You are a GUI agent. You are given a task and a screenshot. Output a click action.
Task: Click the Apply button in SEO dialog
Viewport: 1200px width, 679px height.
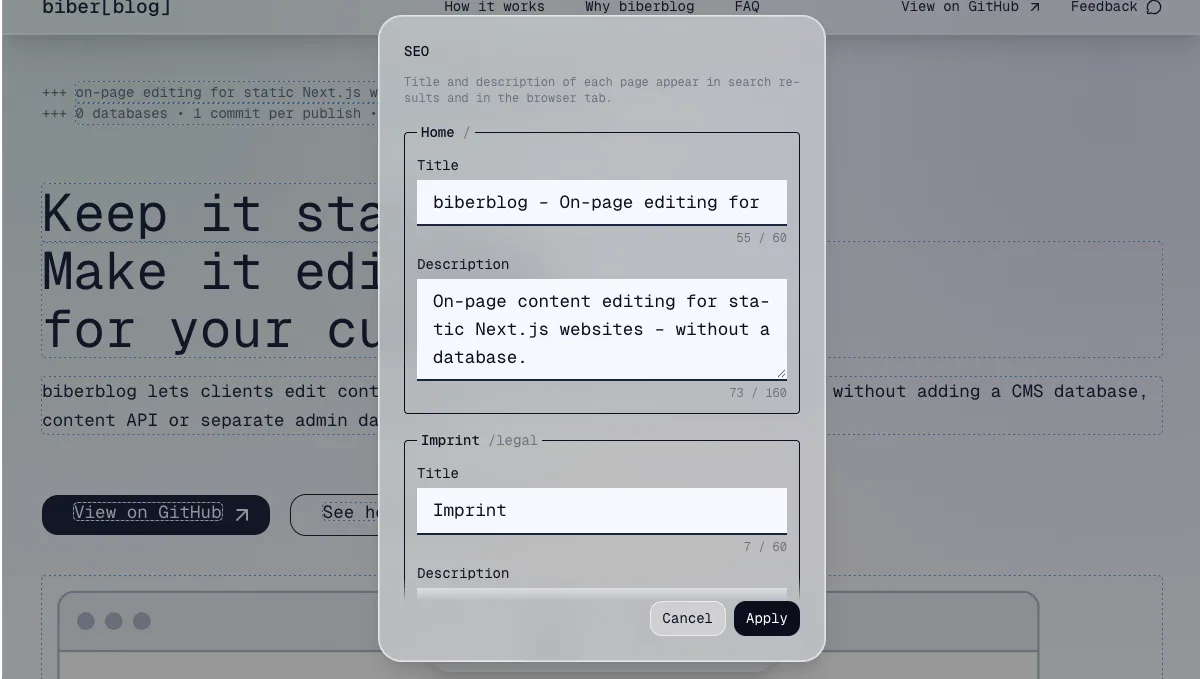point(766,618)
